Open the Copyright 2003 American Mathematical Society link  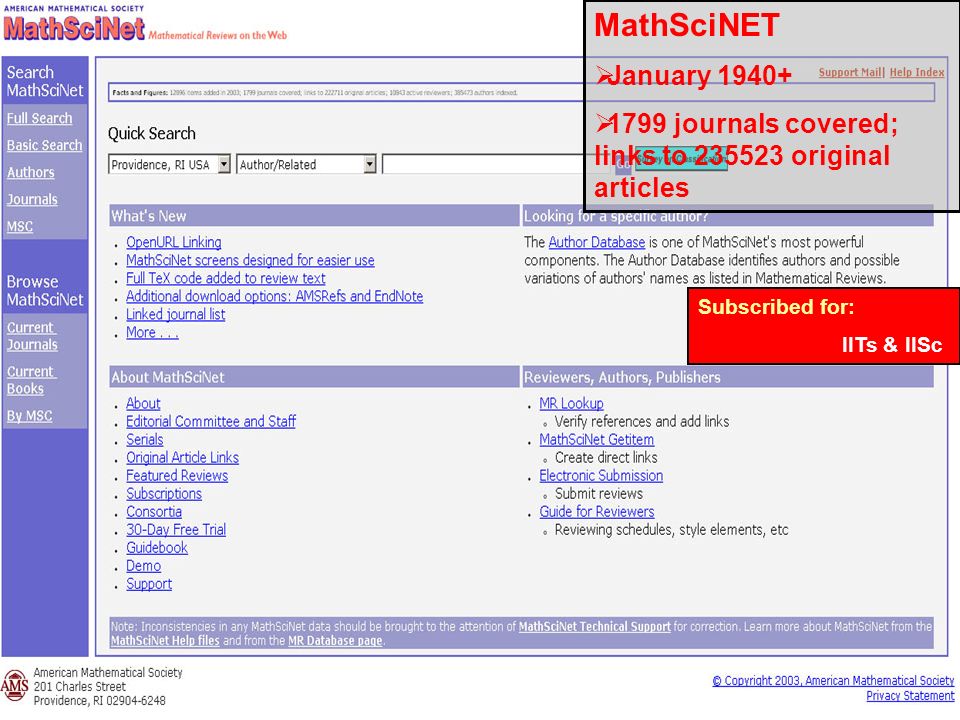[x=833, y=681]
